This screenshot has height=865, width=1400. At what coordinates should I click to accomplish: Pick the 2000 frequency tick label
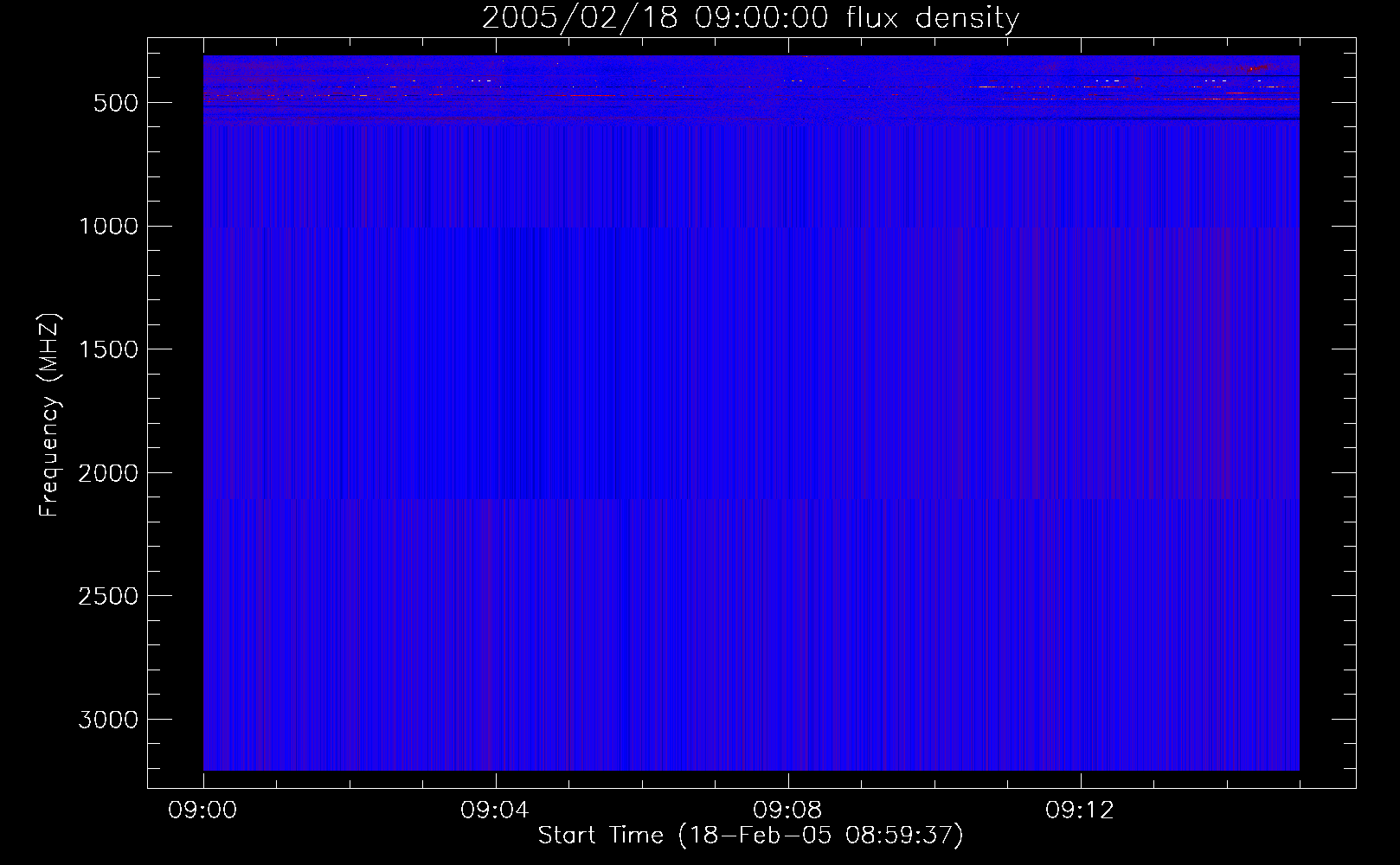point(108,473)
